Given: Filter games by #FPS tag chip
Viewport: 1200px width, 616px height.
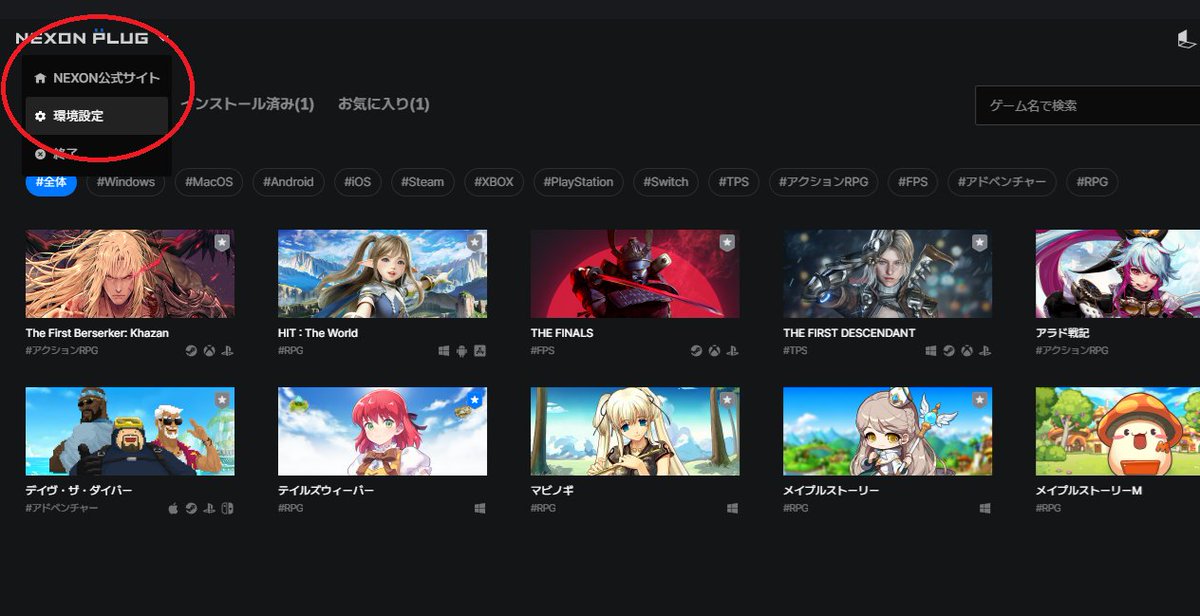Looking at the screenshot, I should (x=913, y=182).
